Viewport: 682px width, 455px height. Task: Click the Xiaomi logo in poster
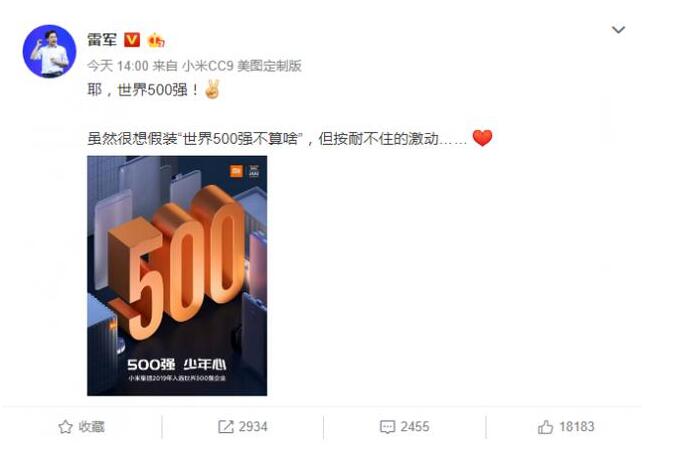(236, 171)
